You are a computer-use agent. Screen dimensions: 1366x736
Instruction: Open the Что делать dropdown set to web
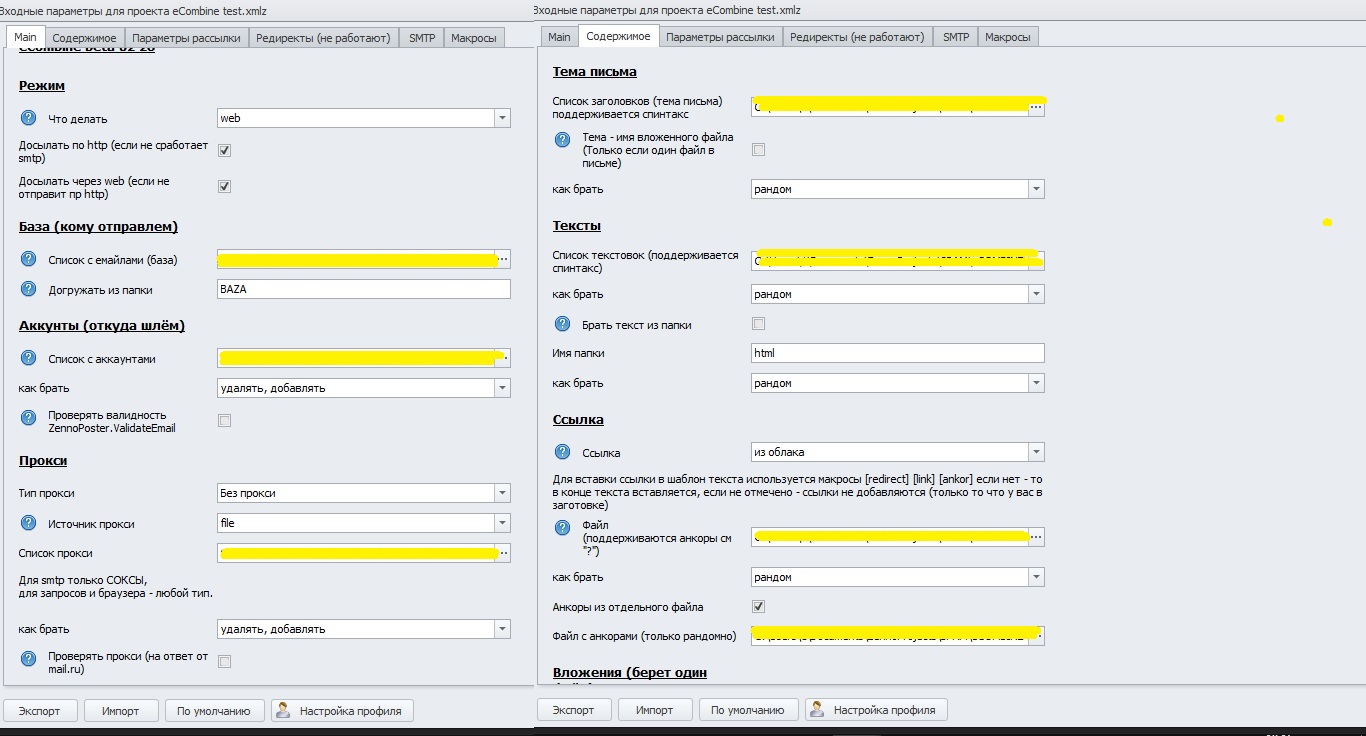pos(364,118)
